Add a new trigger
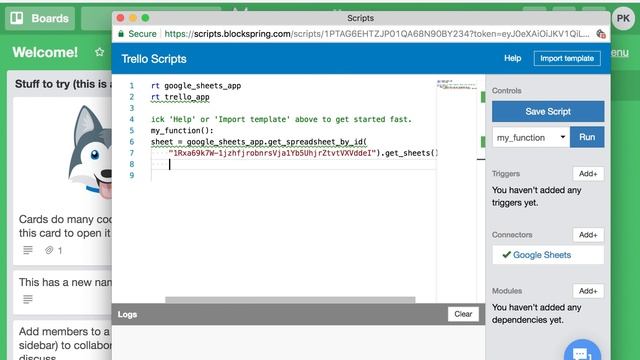Image resolution: width=640 pixels, height=360 pixels. pos(588,174)
